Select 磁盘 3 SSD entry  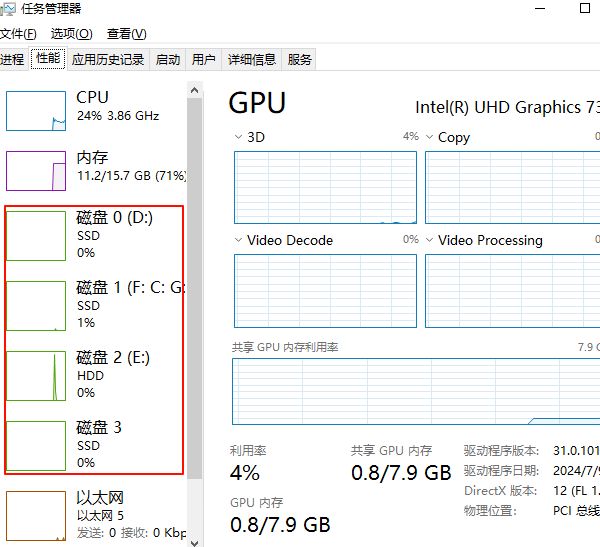point(94,446)
